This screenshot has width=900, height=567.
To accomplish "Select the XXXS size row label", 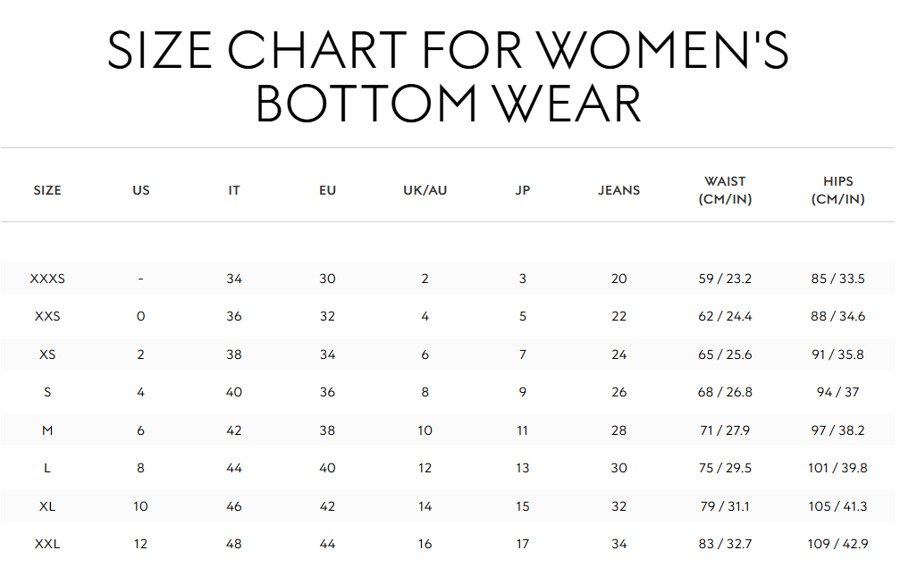I will (47, 279).
